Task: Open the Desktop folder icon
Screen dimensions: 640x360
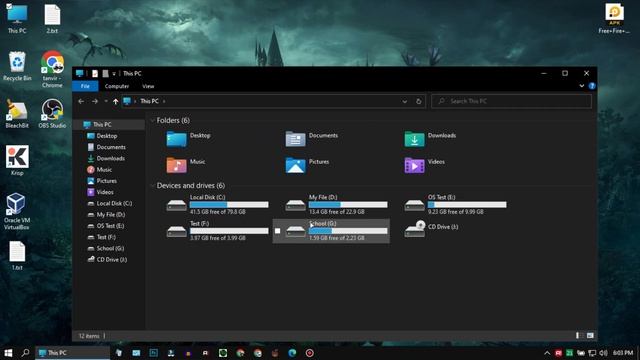Action: (x=176, y=139)
